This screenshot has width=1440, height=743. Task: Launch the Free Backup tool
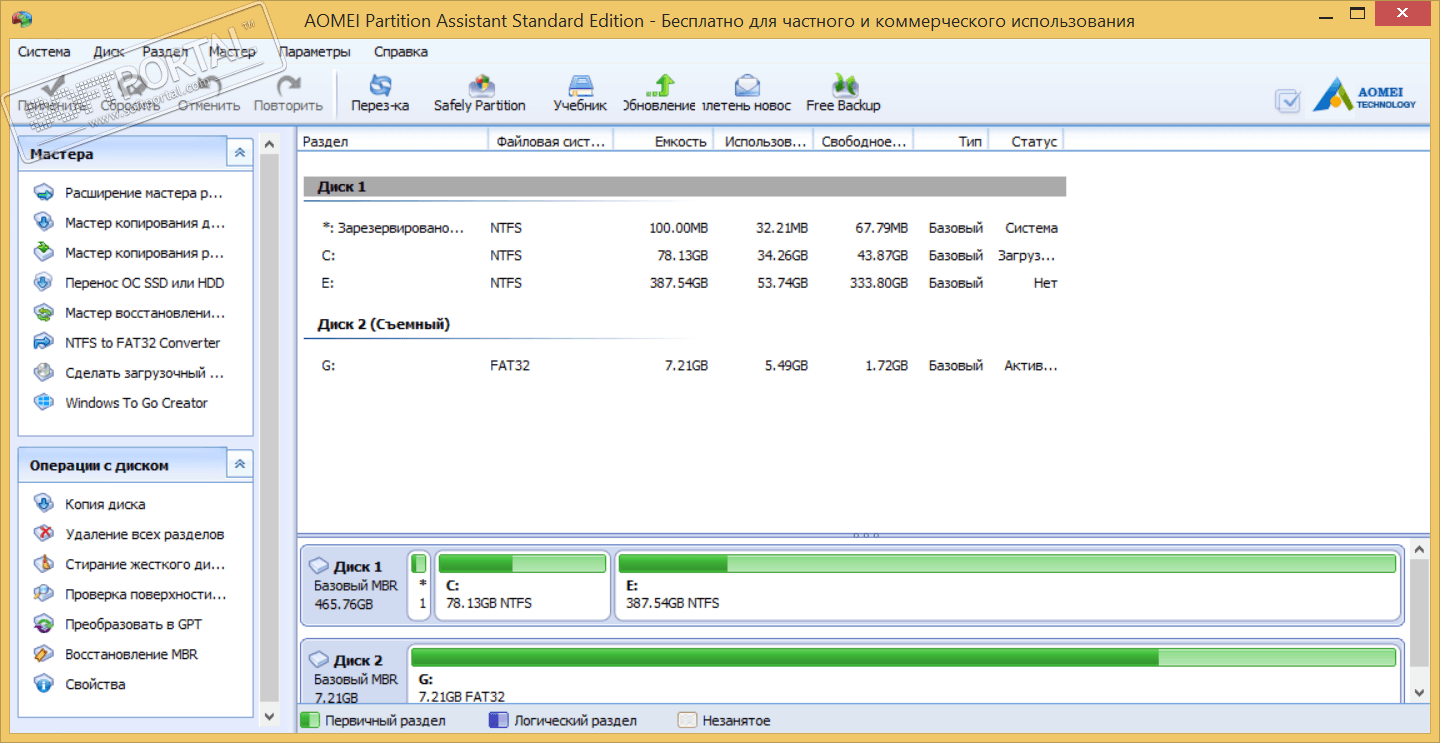pyautogui.click(x=843, y=94)
